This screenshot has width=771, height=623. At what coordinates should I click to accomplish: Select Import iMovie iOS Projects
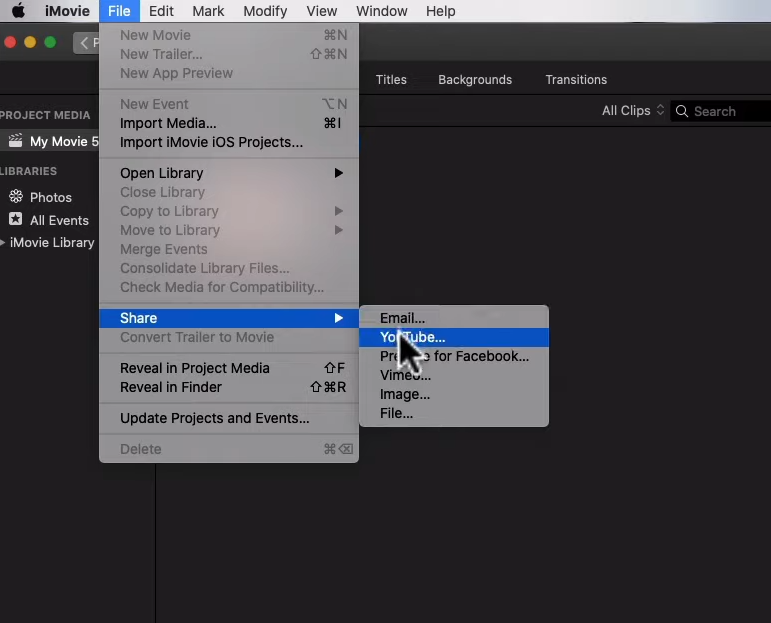[229, 142]
